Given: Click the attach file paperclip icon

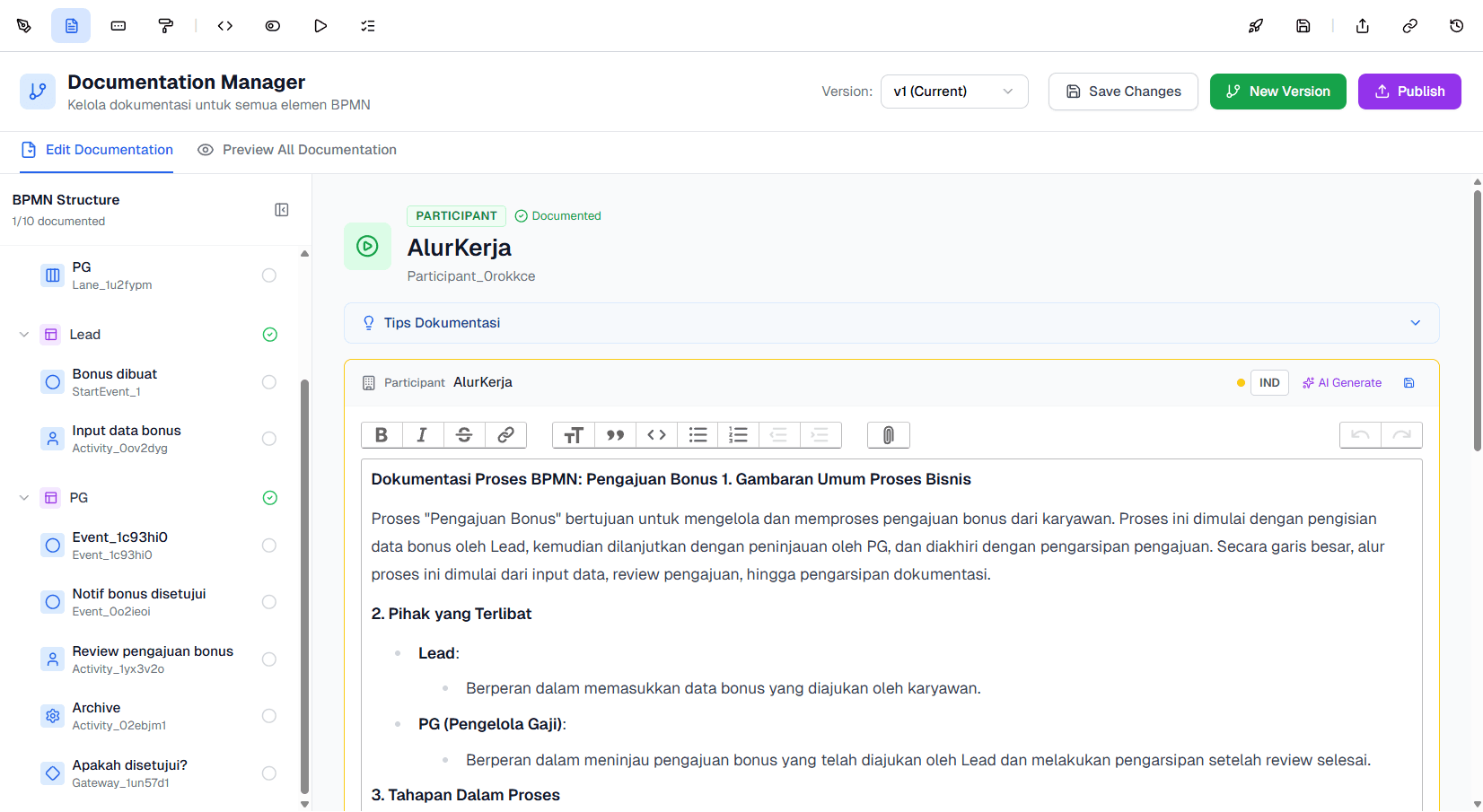Looking at the screenshot, I should (888, 435).
